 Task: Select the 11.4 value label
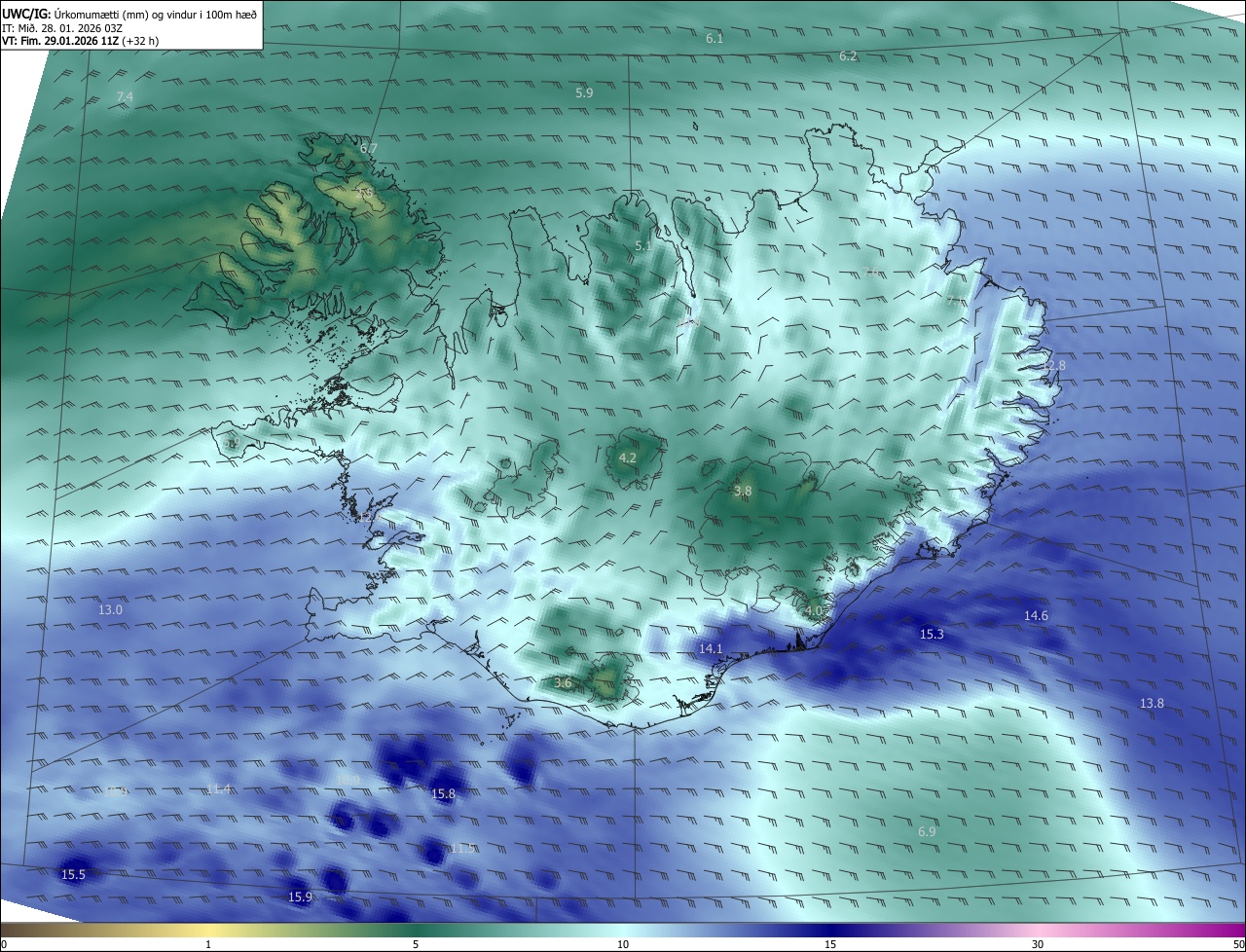(219, 788)
